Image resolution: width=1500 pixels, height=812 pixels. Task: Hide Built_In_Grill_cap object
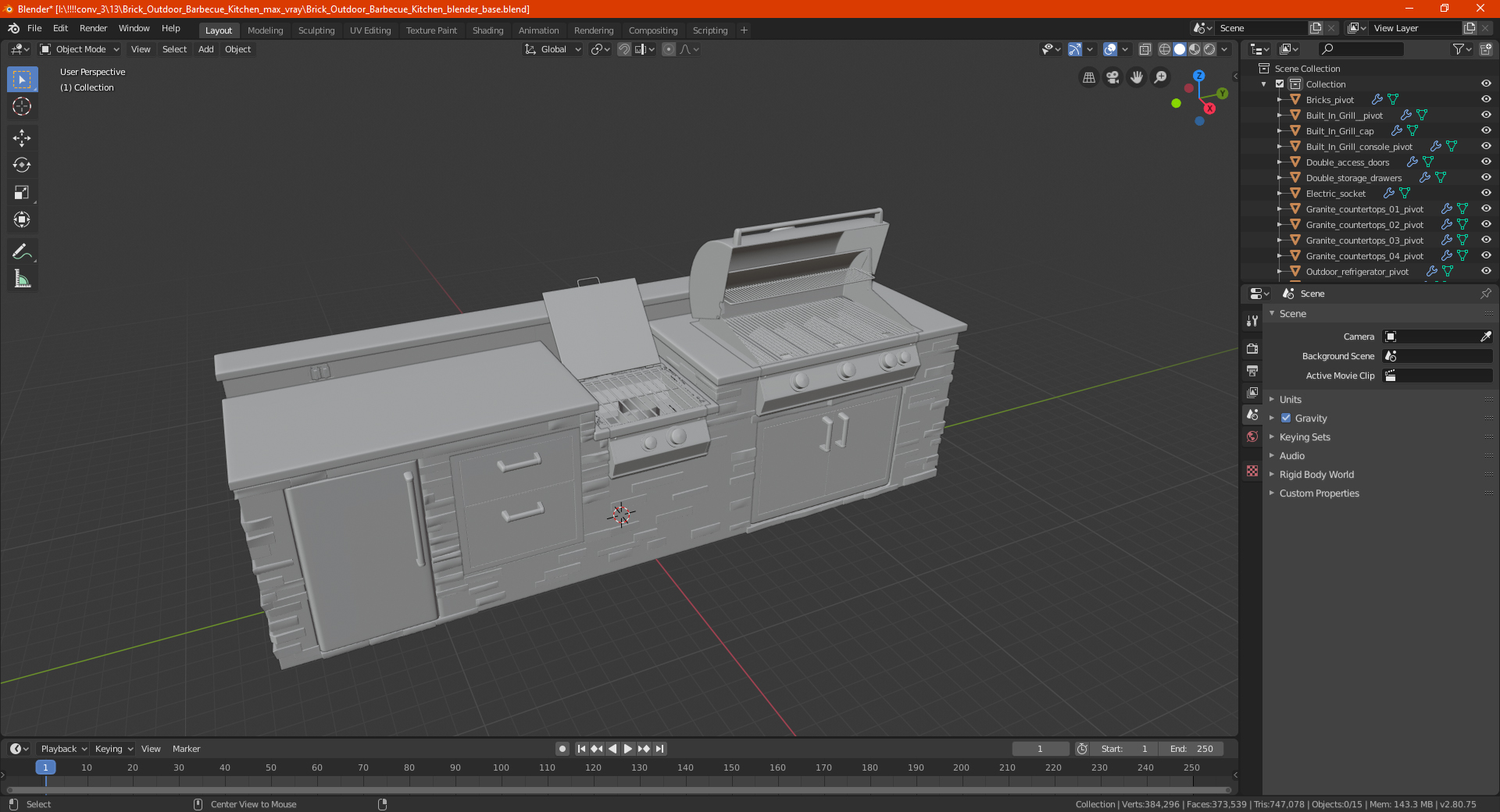(1486, 131)
